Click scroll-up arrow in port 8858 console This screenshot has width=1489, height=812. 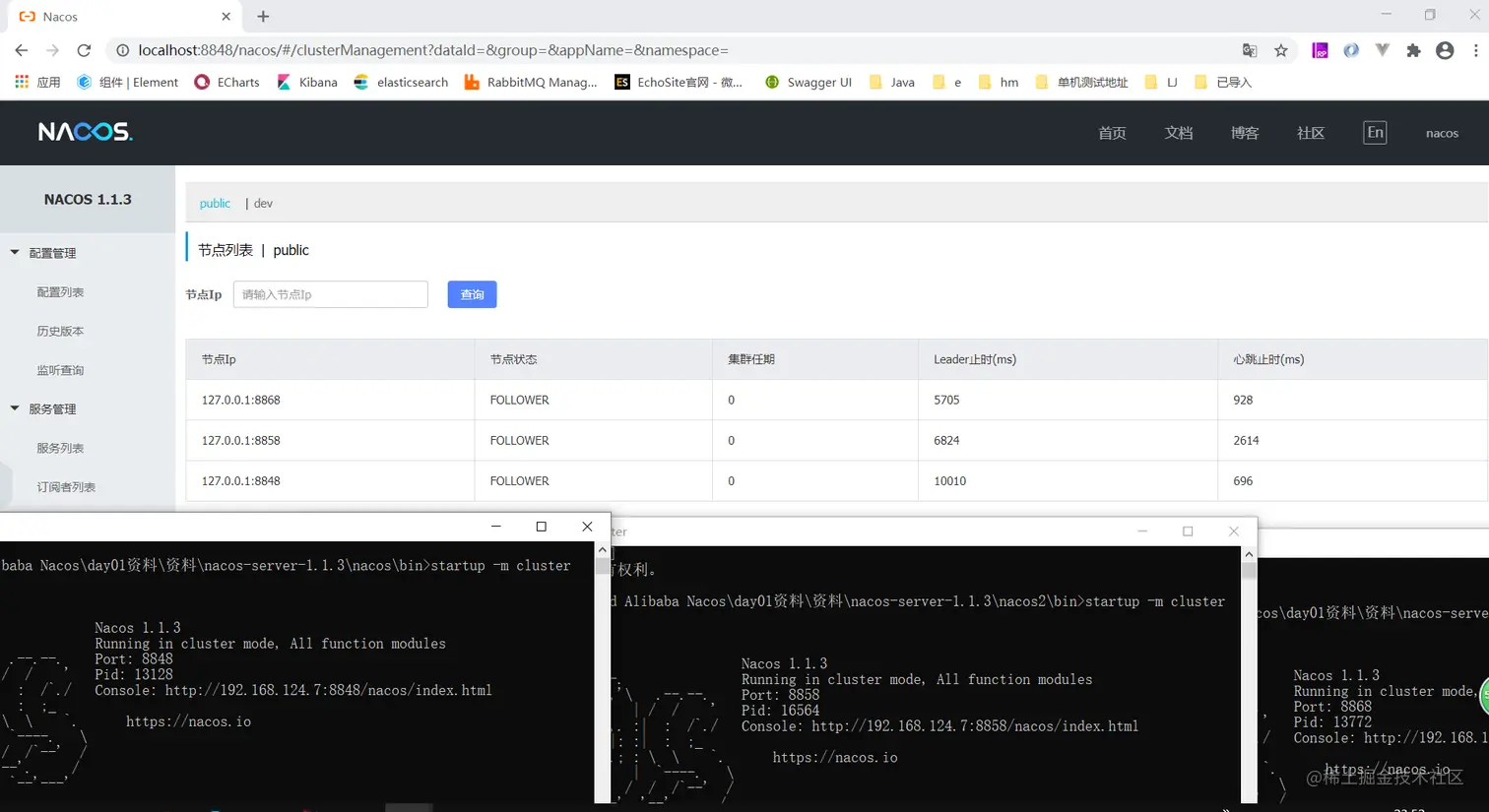tap(1249, 554)
